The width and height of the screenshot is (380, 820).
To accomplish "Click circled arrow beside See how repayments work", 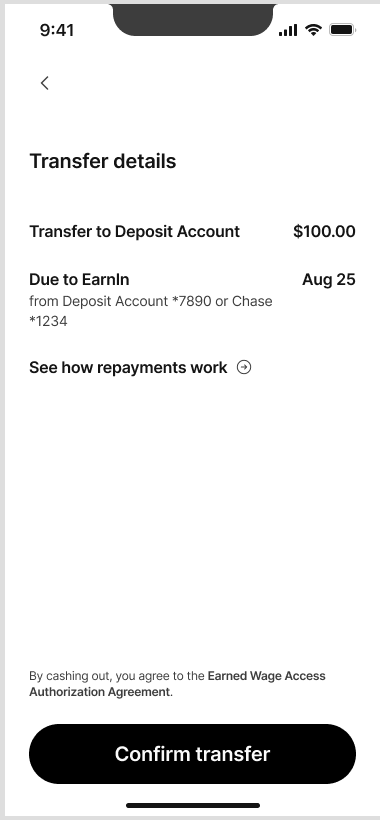I will click(244, 368).
